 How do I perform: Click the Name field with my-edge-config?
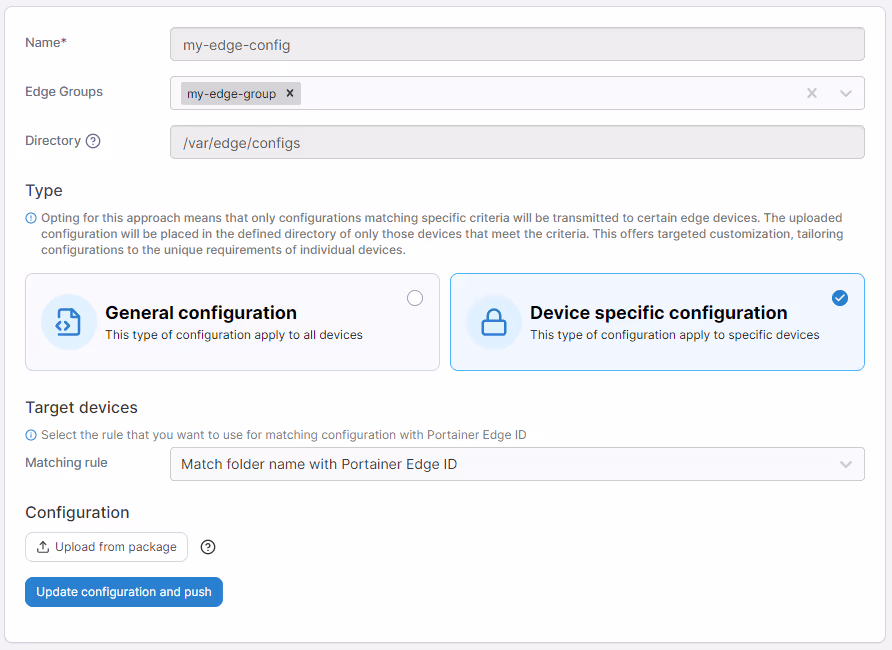517,44
